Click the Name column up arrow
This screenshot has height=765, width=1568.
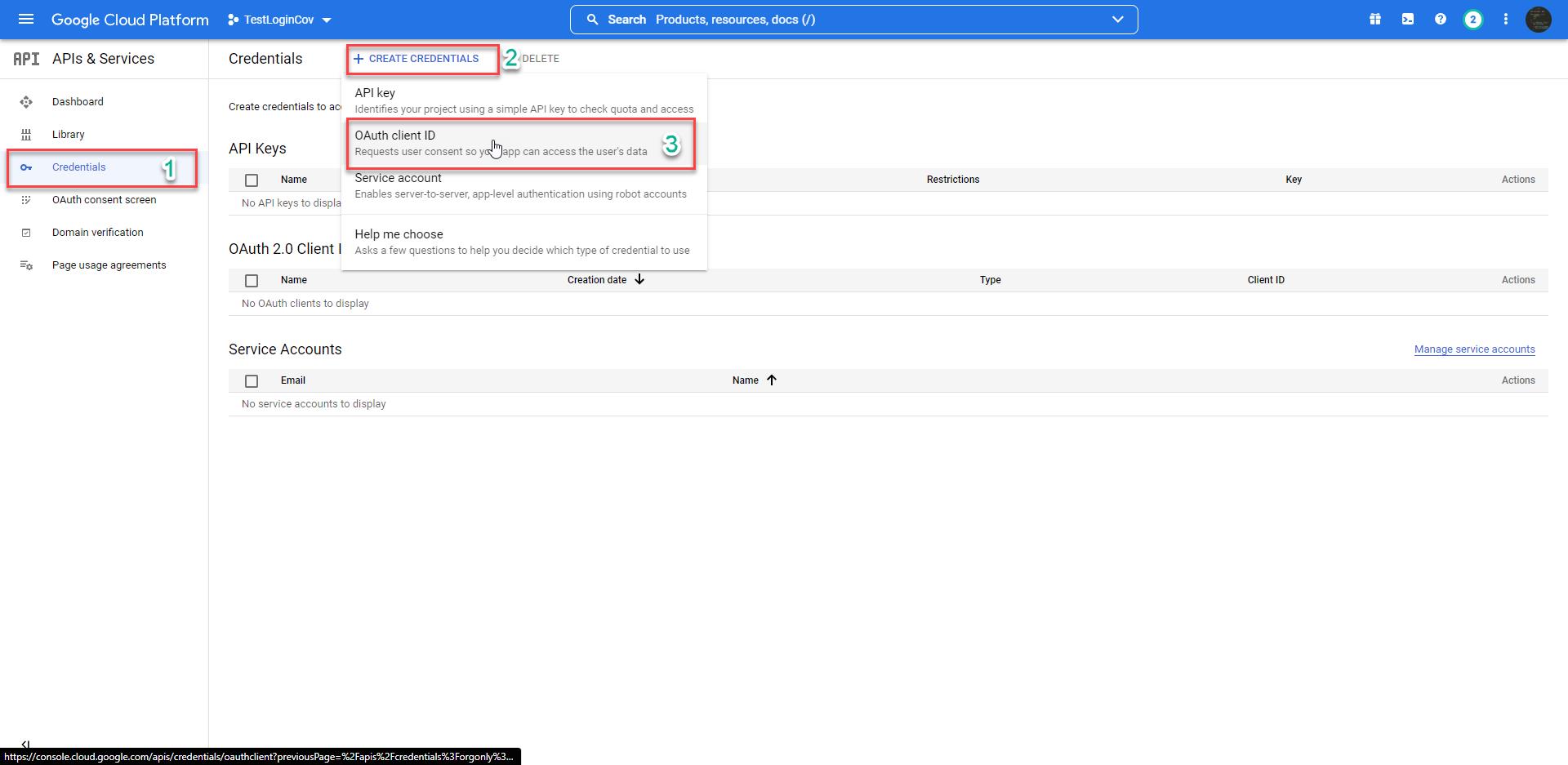771,380
